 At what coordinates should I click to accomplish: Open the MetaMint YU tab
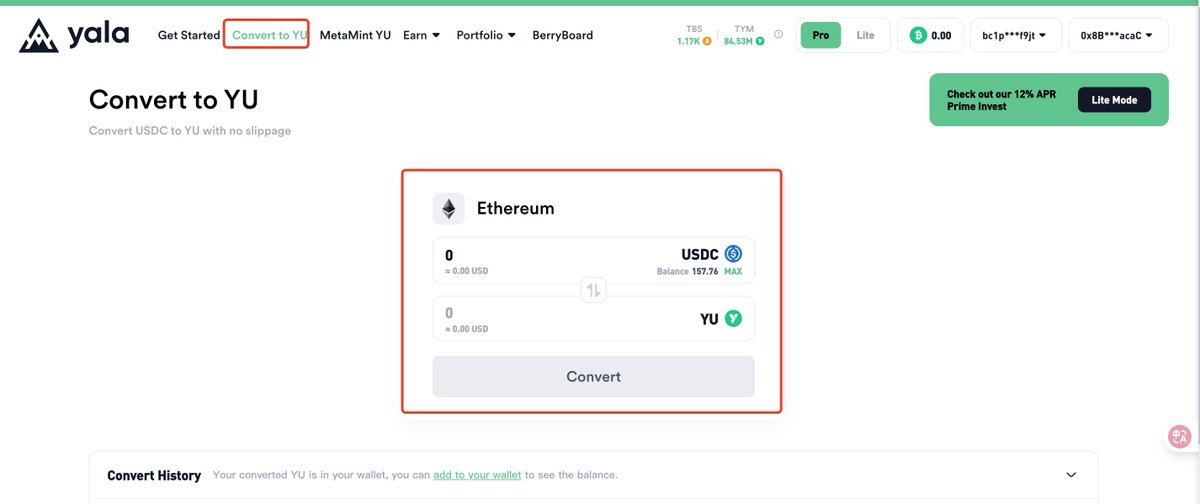point(355,35)
